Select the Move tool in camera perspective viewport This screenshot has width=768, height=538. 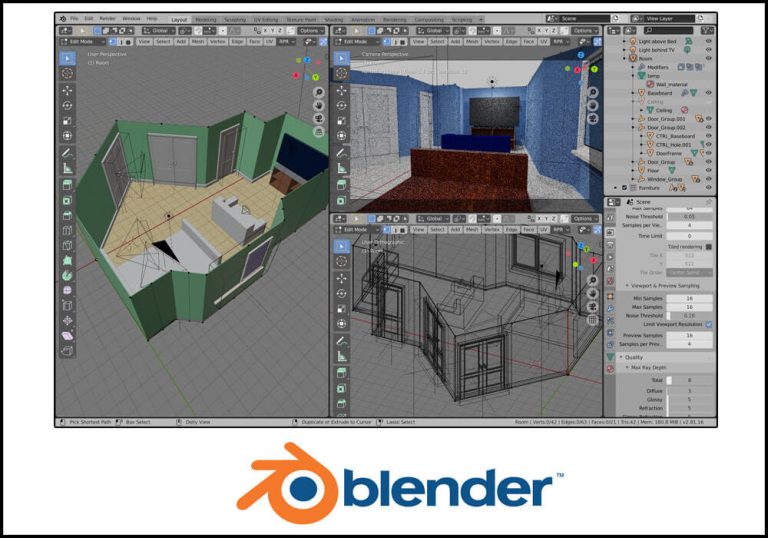[x=341, y=90]
